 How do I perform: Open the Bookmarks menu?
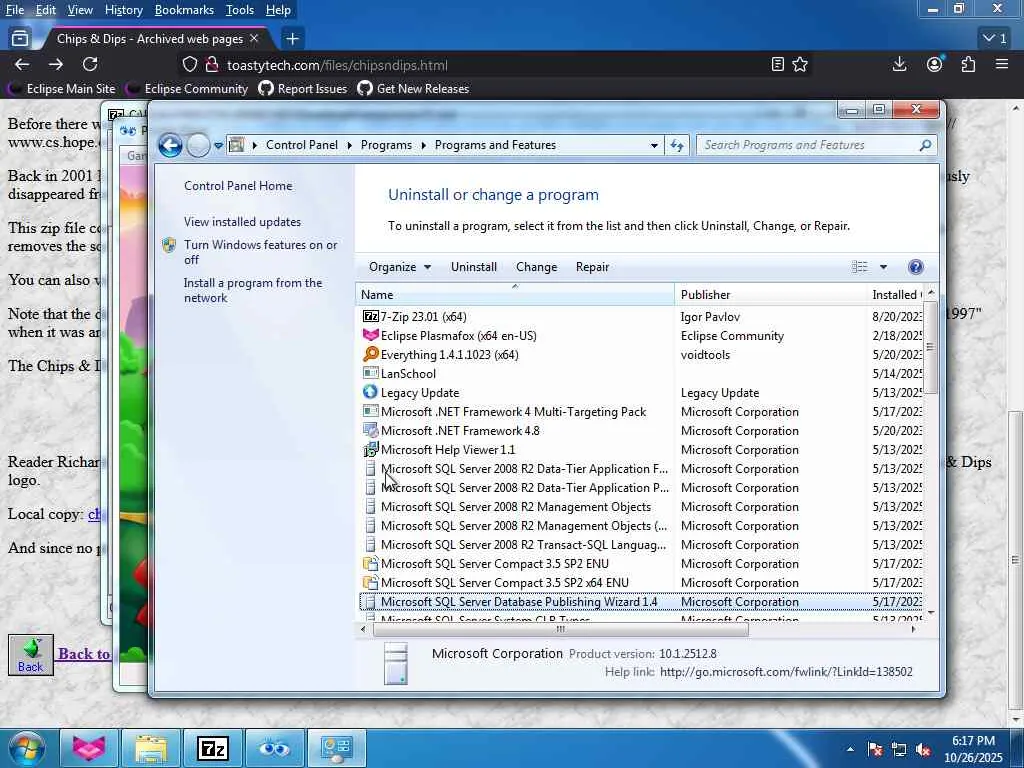[x=184, y=10]
